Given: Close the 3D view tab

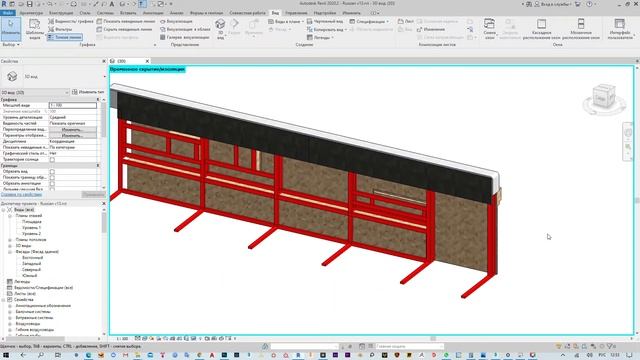Looking at the screenshot, I should (x=147, y=61).
